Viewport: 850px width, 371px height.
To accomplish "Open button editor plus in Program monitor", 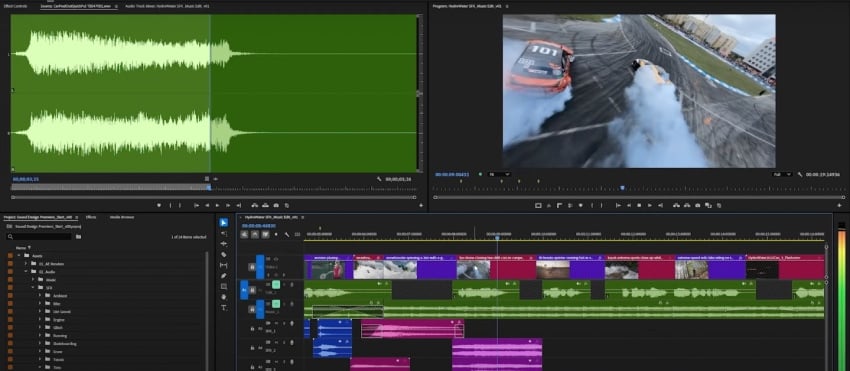I will pos(840,206).
